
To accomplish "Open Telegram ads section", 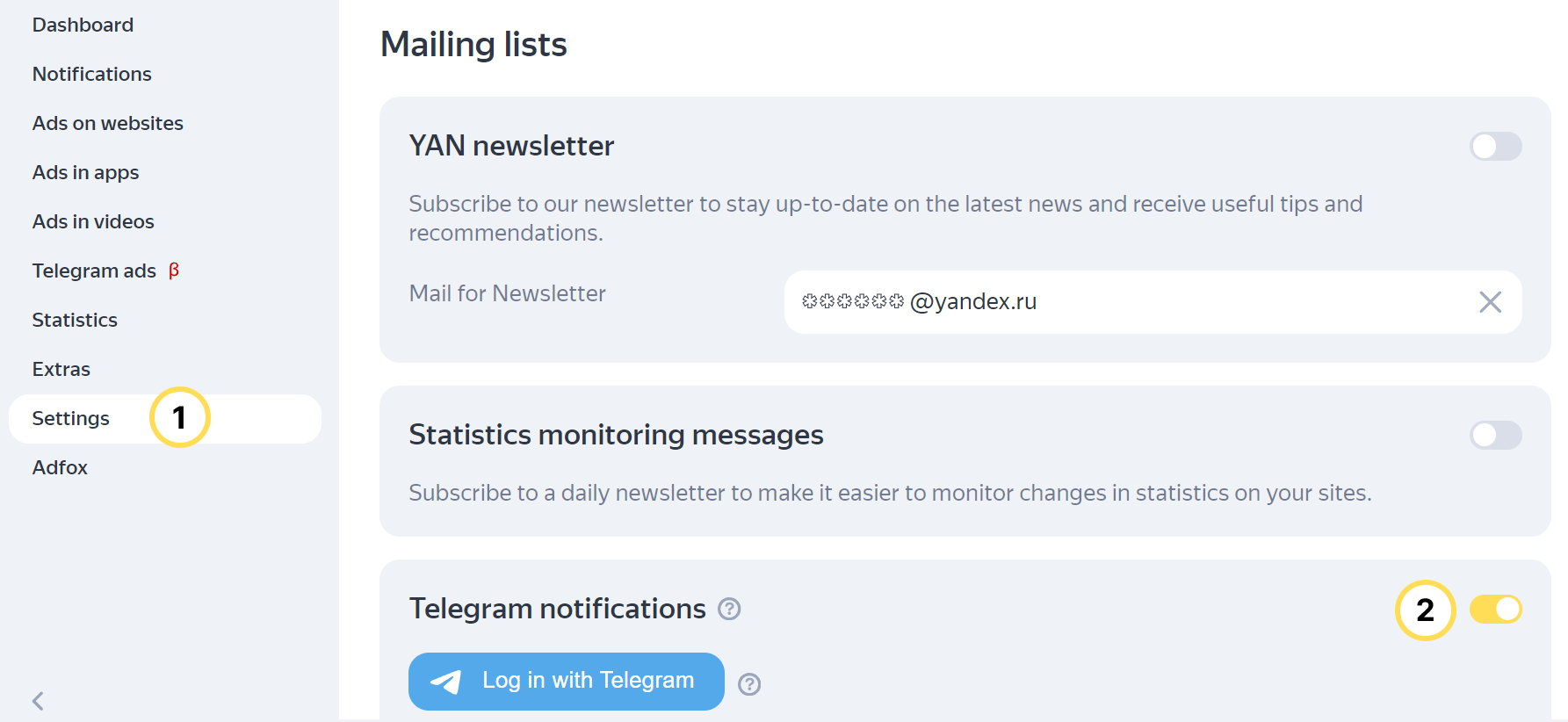I will pos(94,271).
